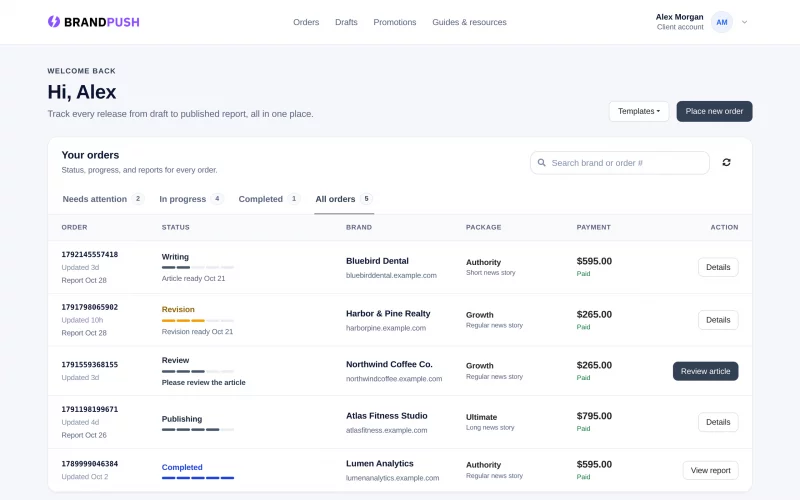This screenshot has width=800, height=500.
Task: Click Place new order button
Action: pos(714,111)
